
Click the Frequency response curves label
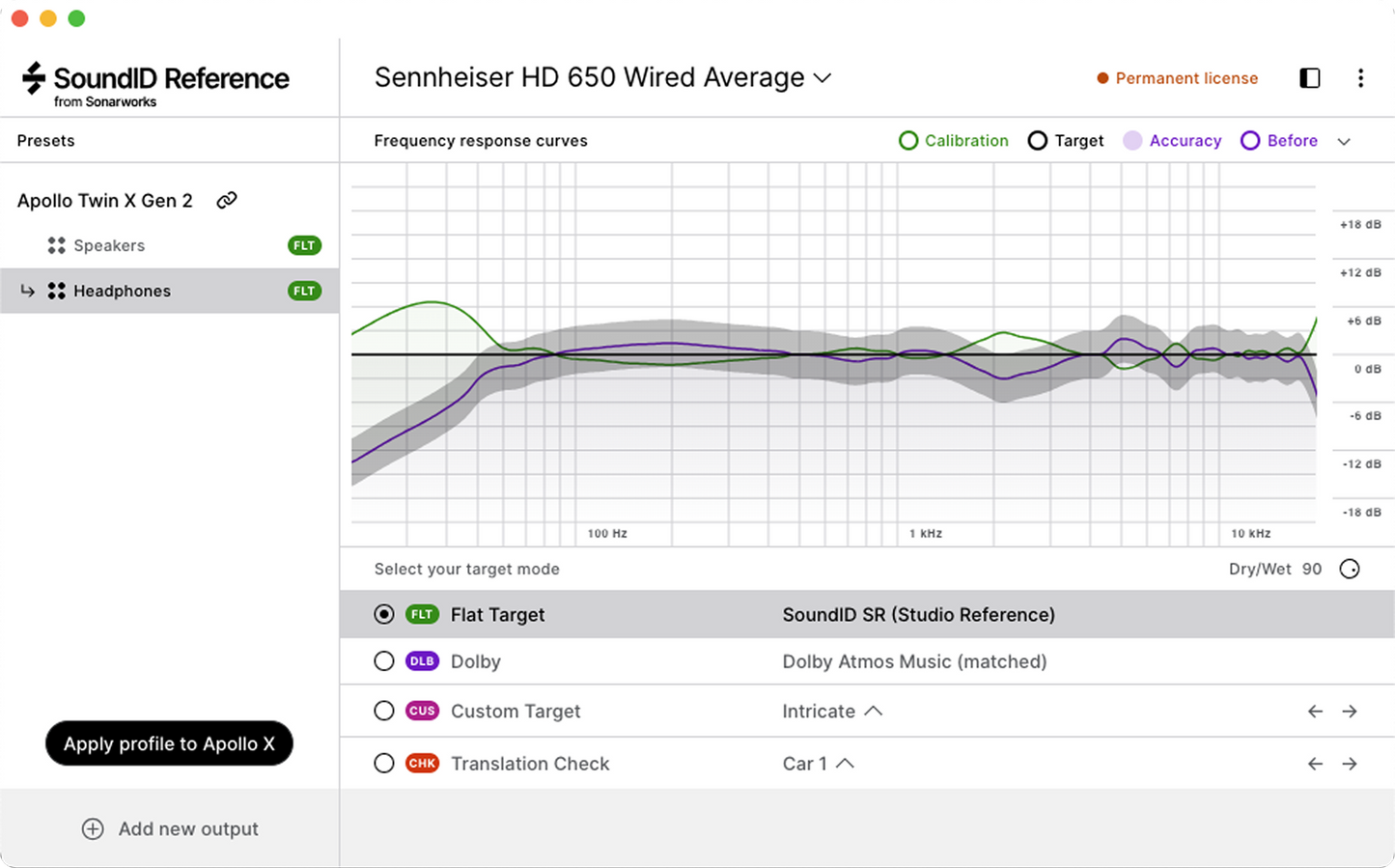(481, 141)
